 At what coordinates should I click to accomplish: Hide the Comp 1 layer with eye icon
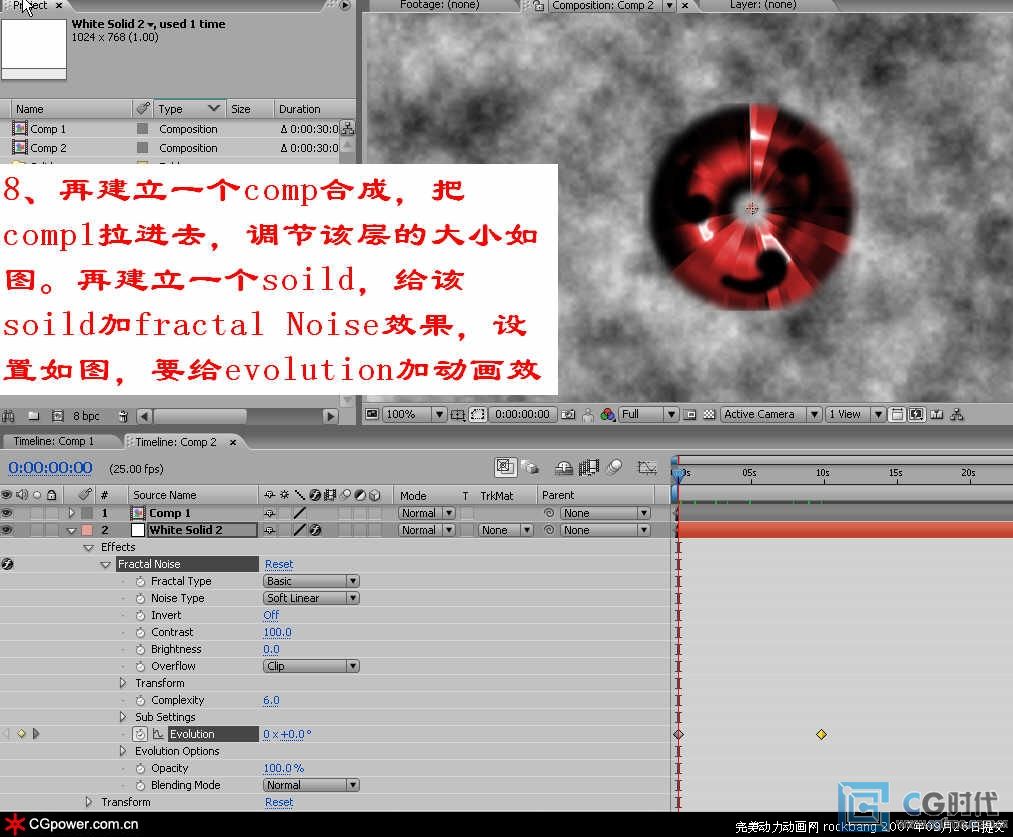point(7,513)
